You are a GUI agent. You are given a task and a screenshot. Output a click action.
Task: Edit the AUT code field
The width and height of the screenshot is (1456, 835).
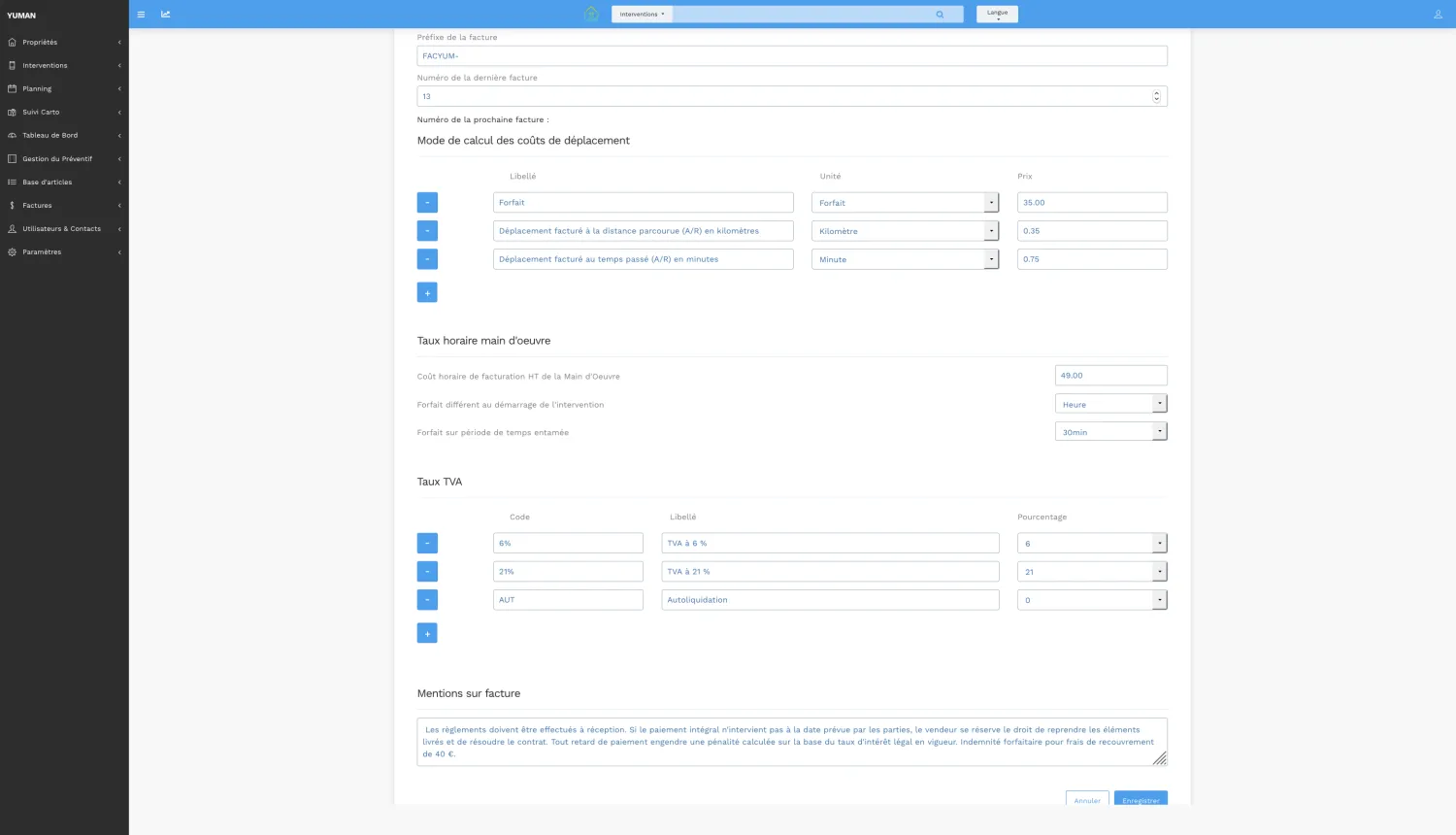pyautogui.click(x=568, y=600)
